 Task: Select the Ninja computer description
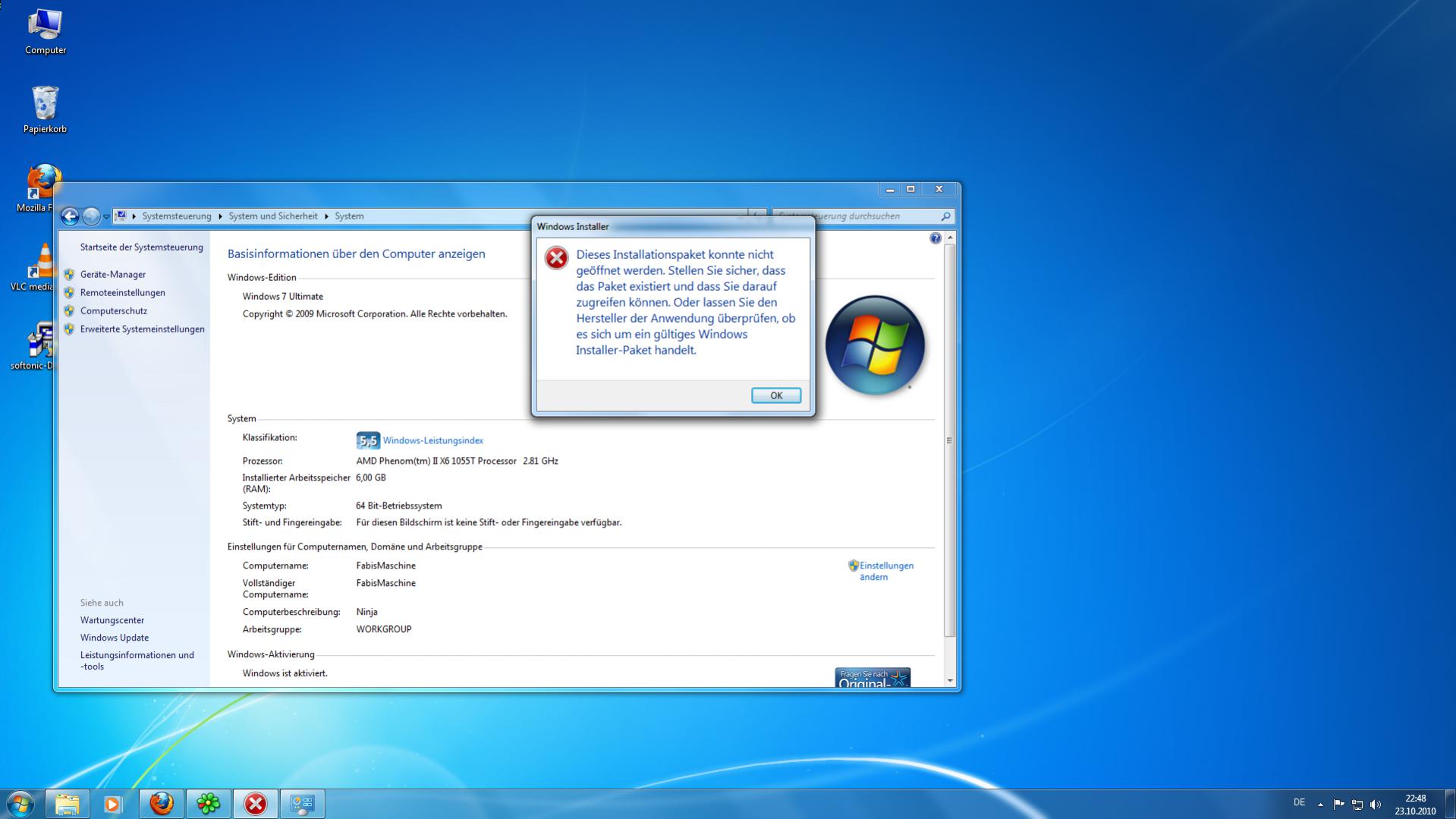[x=367, y=613]
